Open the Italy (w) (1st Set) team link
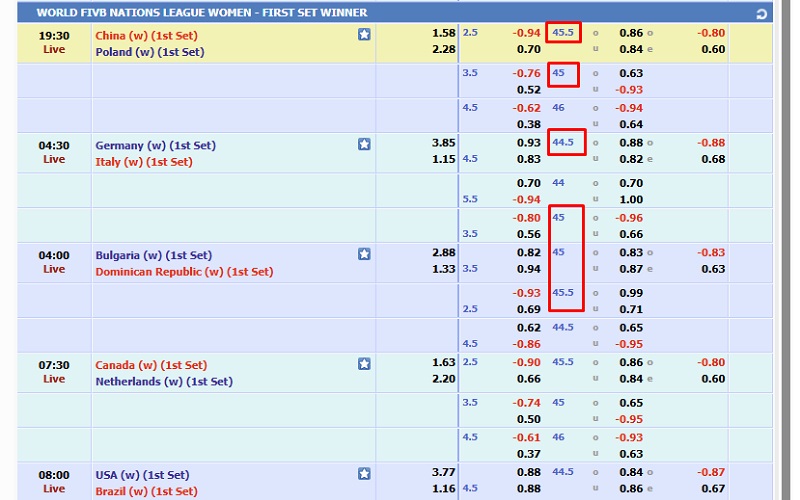800x500 pixels. tap(143, 162)
